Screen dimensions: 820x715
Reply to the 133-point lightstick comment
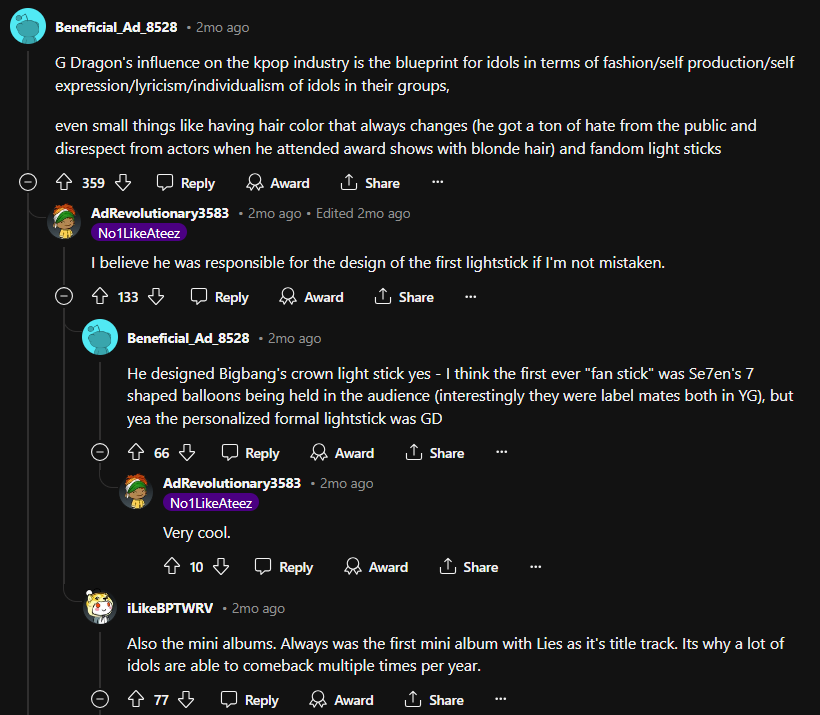click(219, 297)
